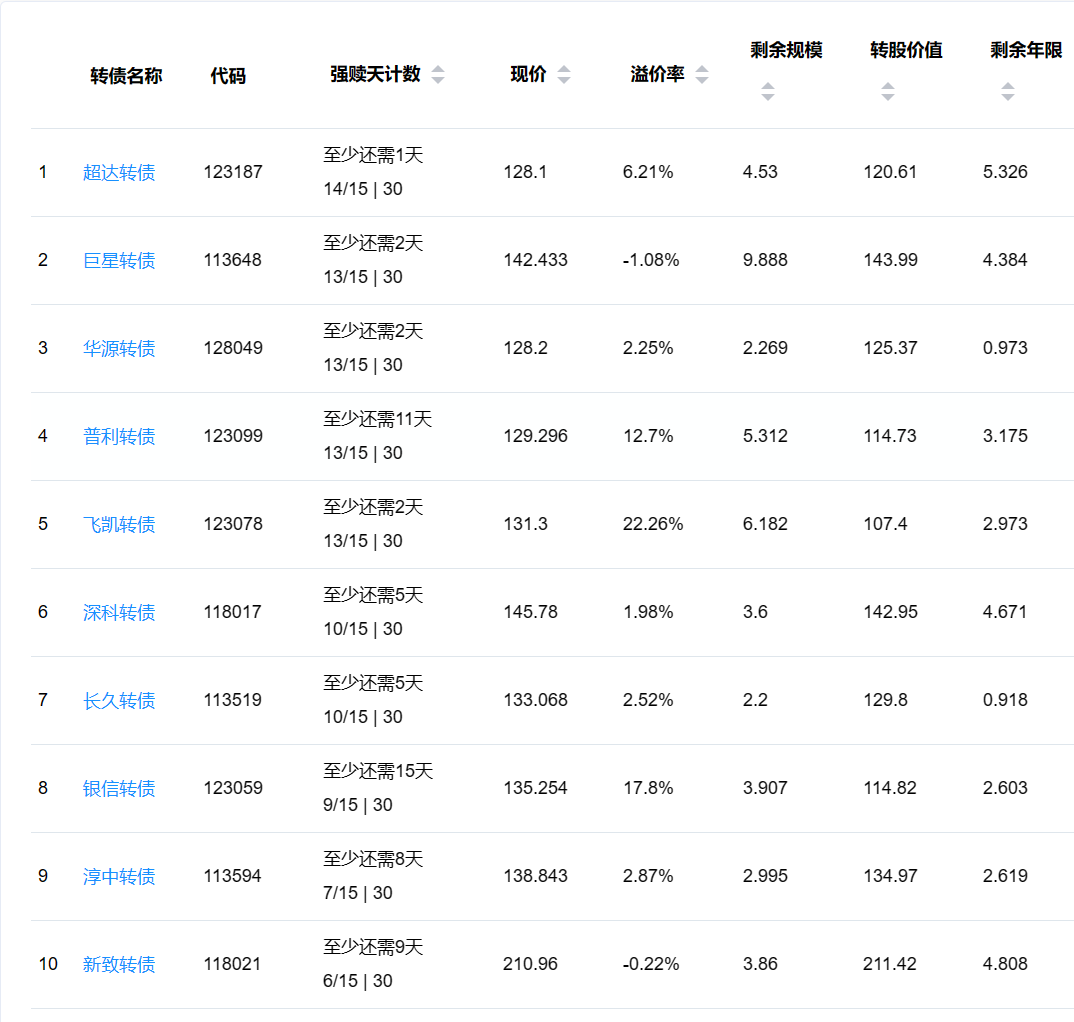Click the 代码 column header
The width and height of the screenshot is (1074, 1022).
[x=228, y=76]
